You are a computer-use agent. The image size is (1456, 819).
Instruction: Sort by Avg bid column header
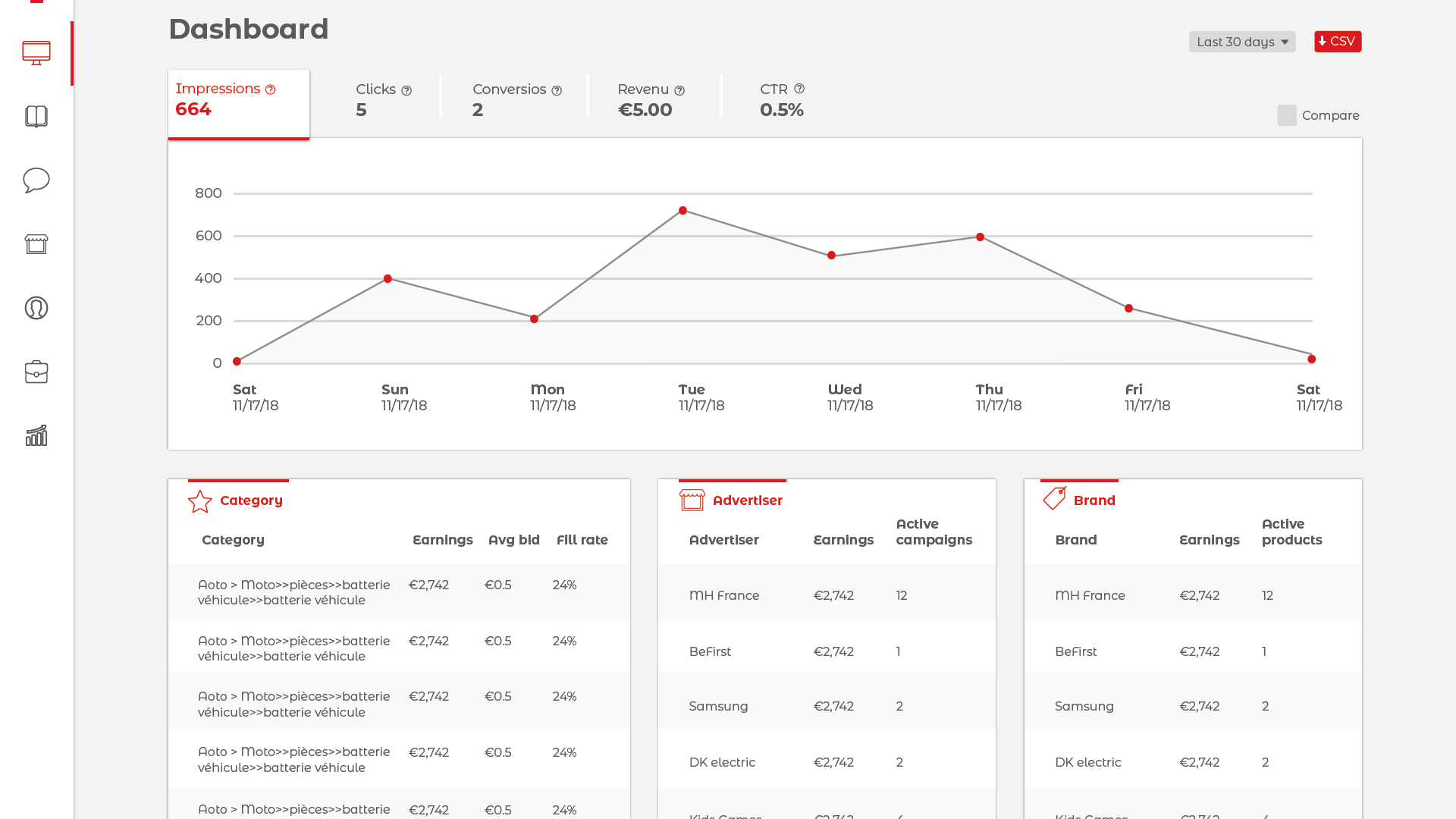(x=514, y=540)
